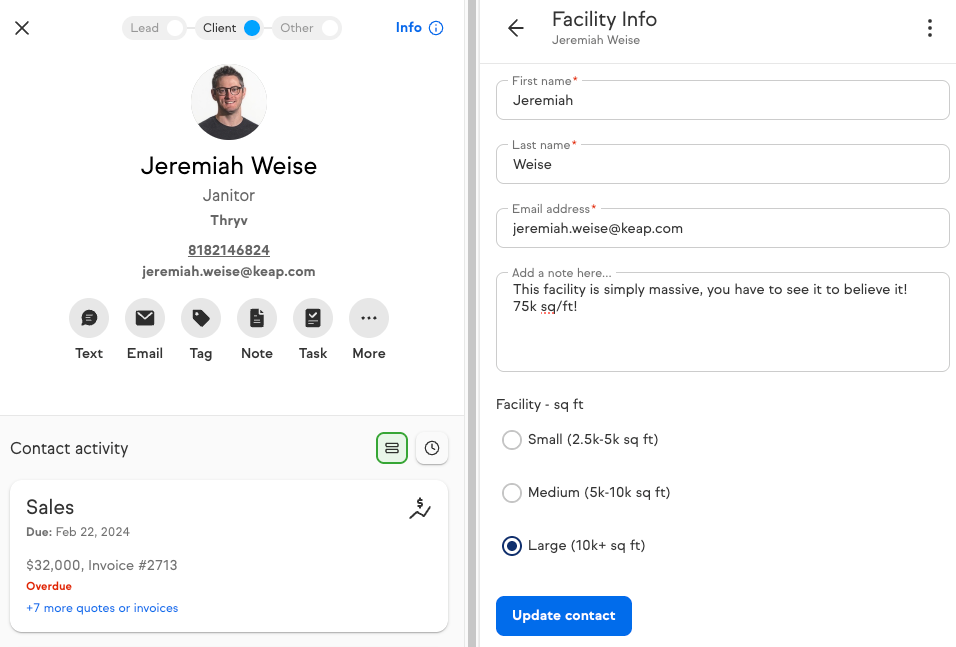Click the email jeremiah.weise@keap.com under the name
The image size is (956, 647).
click(229, 271)
